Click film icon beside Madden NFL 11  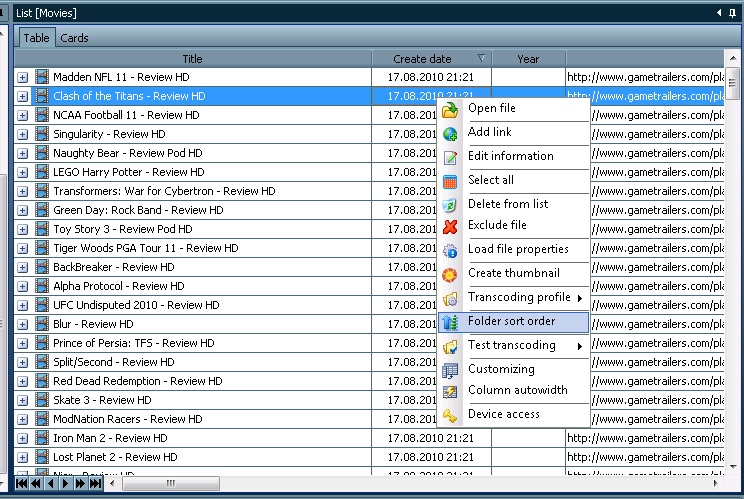pos(42,77)
